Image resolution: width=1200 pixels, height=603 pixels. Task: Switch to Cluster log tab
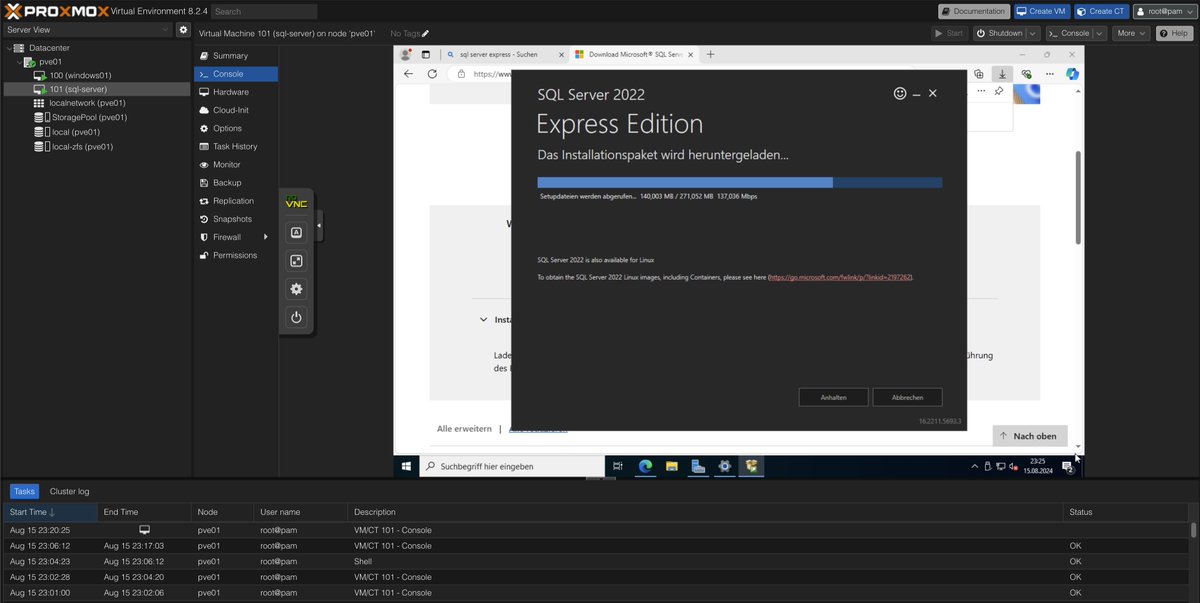[69, 491]
